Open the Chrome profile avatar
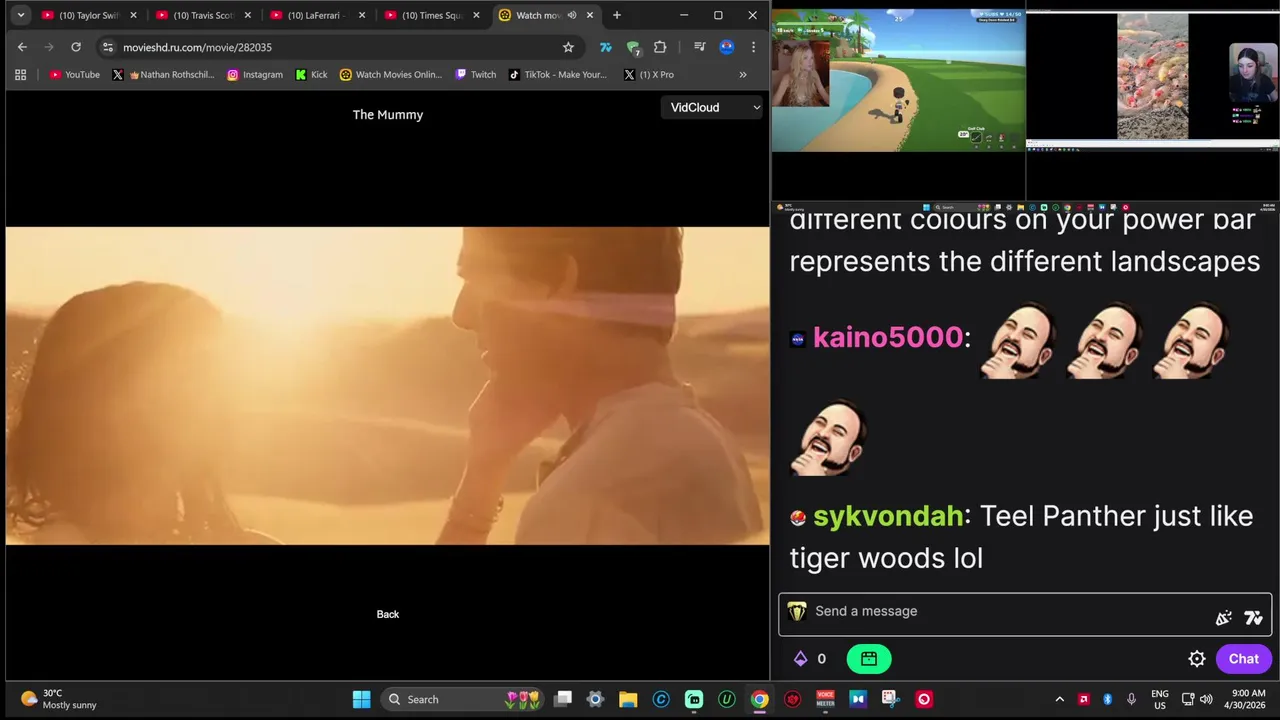Screen dimensions: 1280x720 pyautogui.click(x=727, y=47)
